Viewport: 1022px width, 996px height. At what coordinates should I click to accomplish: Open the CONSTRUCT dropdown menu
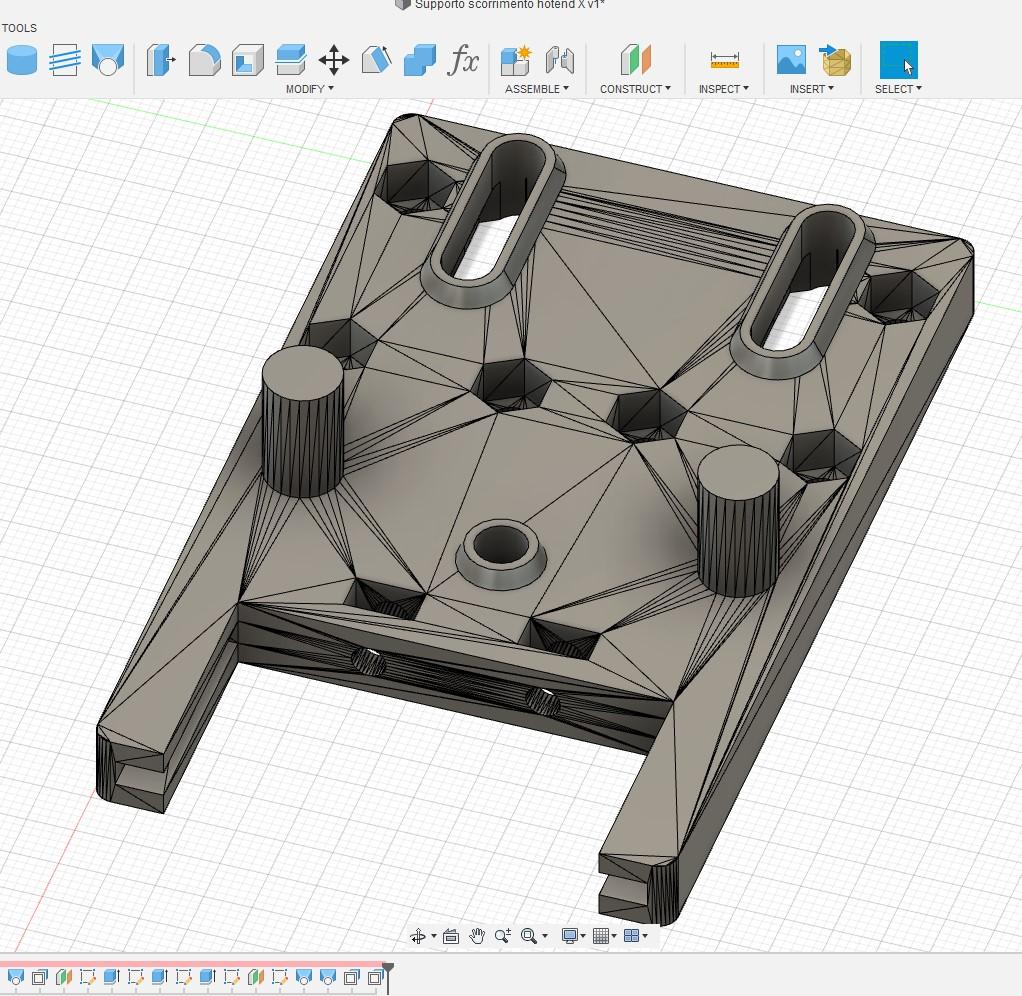(635, 89)
